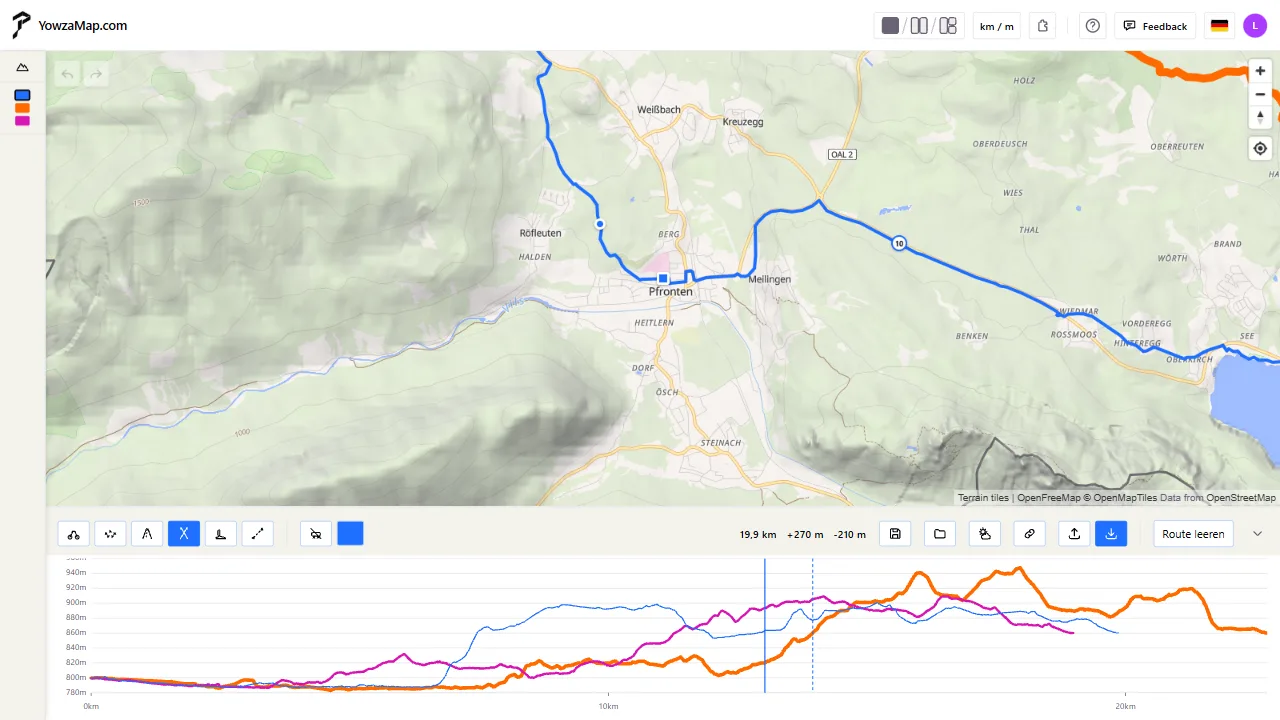Screen dimensions: 1280x720
Task: Choose the road routing mode icon
Action: click(147, 534)
